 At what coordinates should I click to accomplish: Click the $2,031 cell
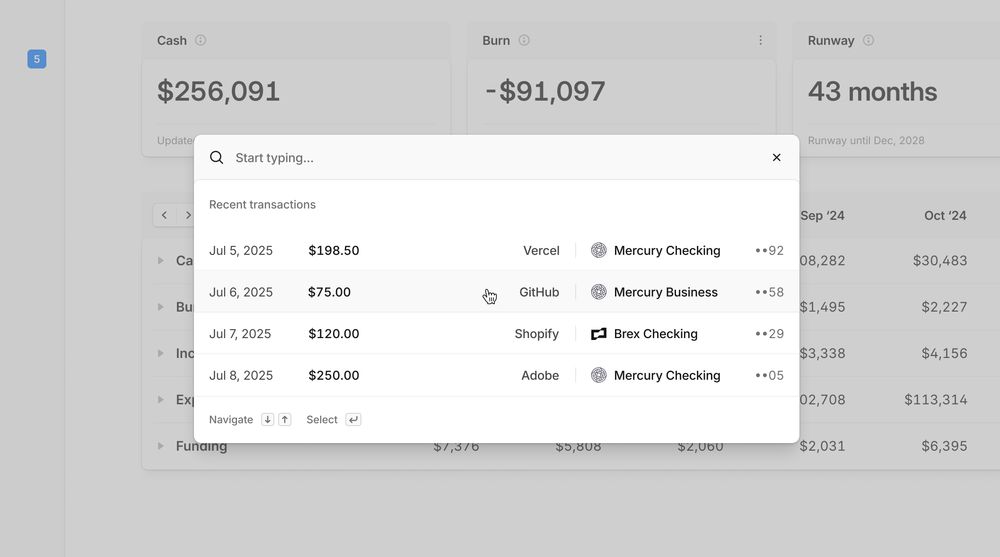(822, 446)
